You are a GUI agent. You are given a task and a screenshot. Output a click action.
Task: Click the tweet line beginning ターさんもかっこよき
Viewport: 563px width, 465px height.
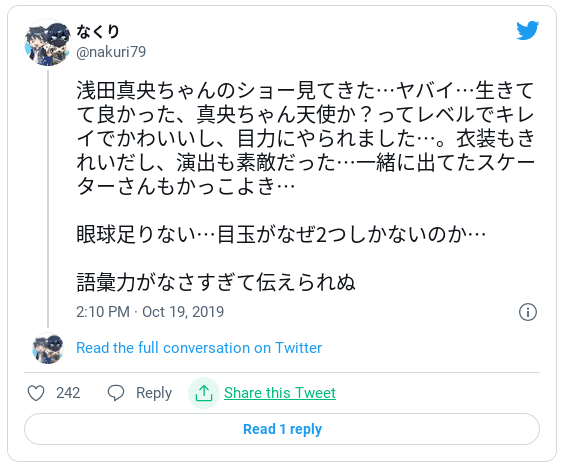pos(186,187)
